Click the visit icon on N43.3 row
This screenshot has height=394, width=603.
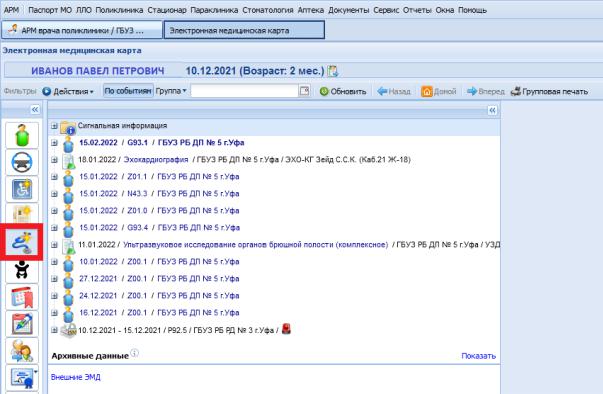(x=68, y=195)
